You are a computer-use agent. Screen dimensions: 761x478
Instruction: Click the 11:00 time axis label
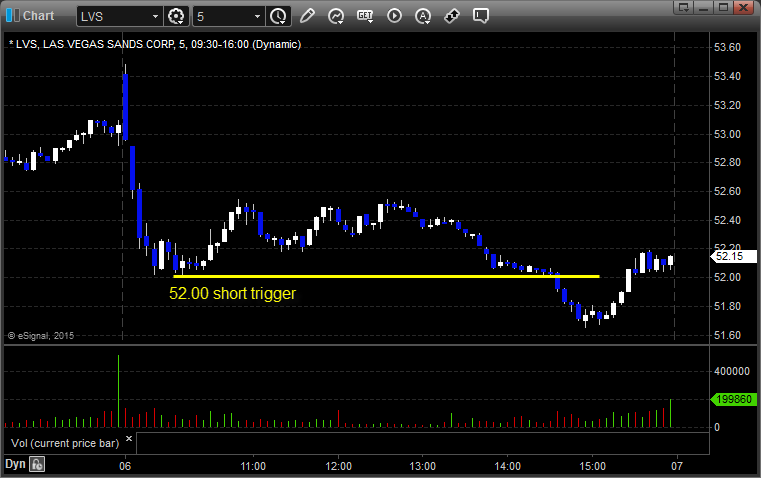tap(253, 466)
